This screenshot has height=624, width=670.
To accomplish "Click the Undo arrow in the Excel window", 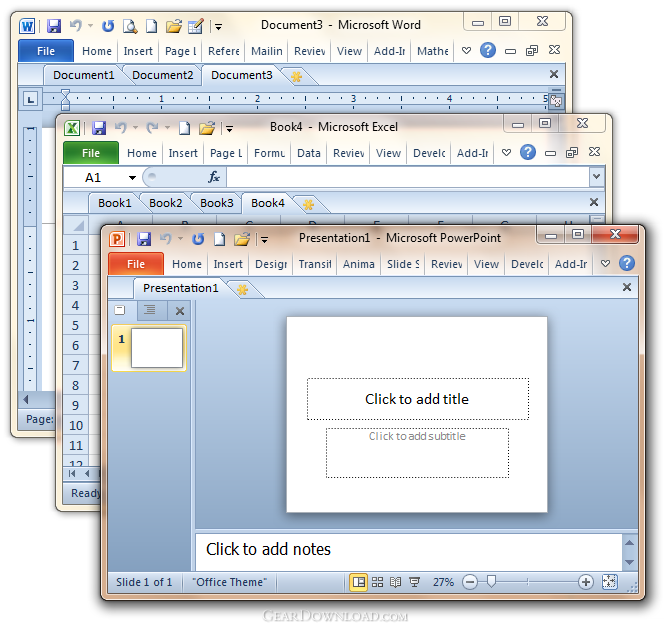I will (x=120, y=128).
